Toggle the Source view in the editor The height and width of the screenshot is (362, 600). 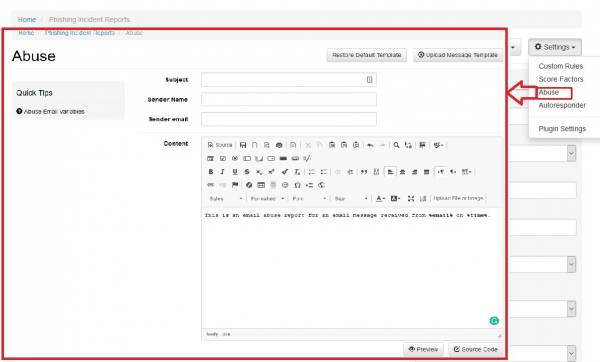pos(220,145)
